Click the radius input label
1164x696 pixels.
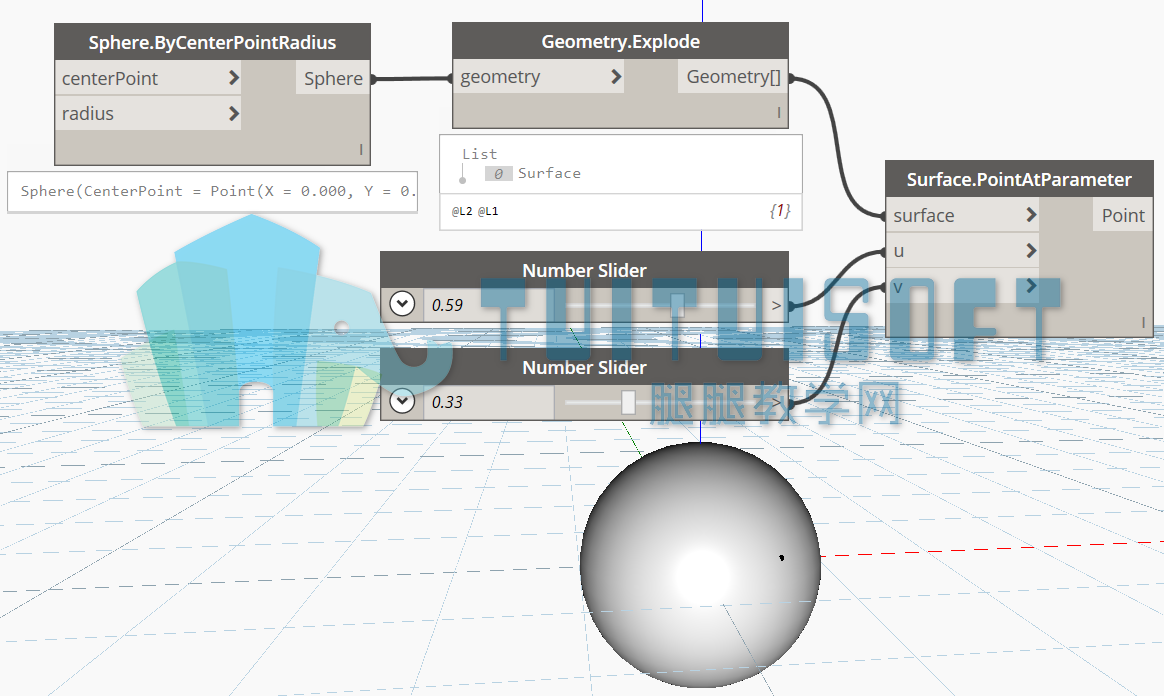coord(88,114)
